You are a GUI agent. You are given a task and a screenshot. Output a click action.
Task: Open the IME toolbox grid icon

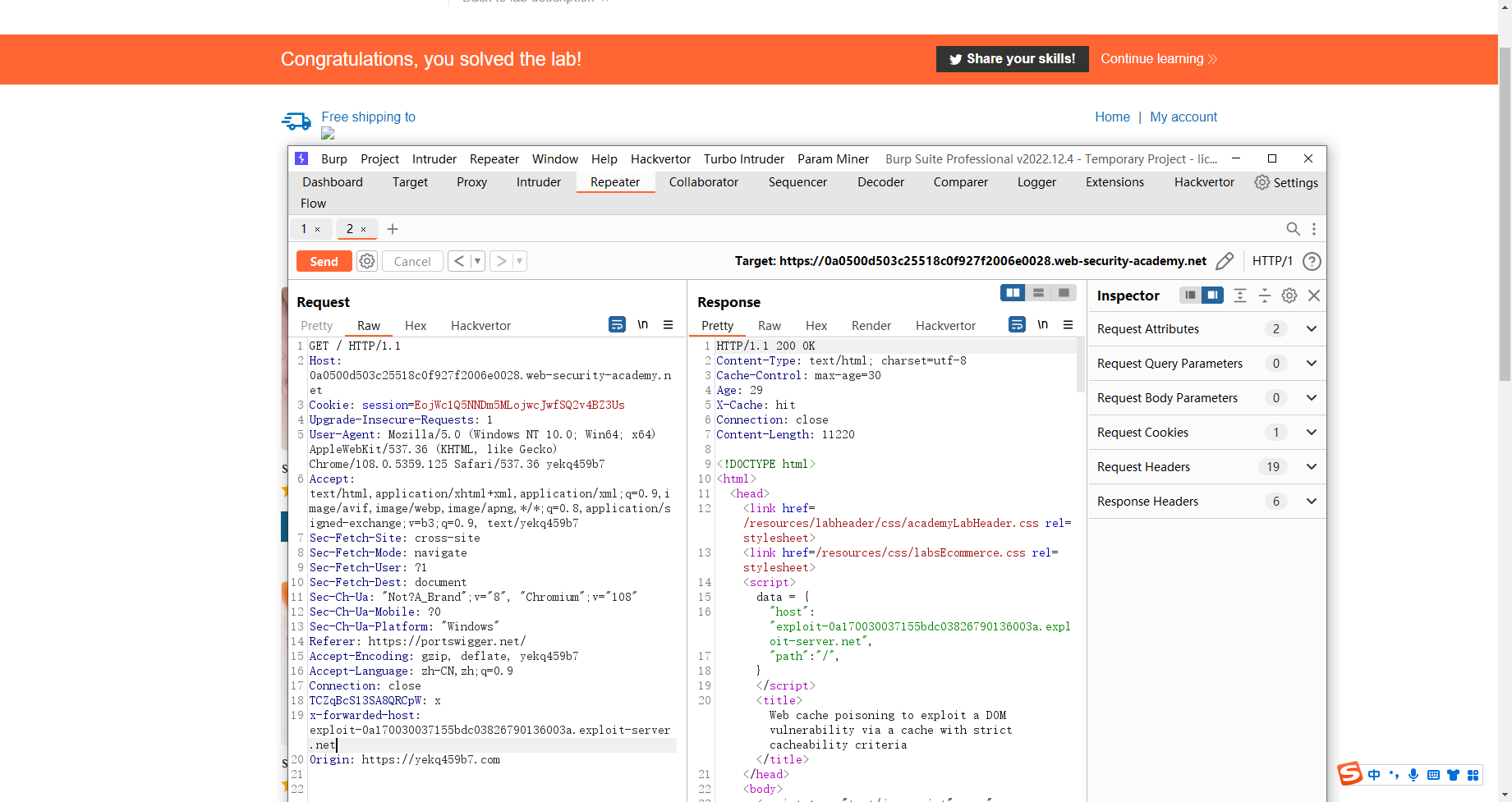click(x=1473, y=775)
